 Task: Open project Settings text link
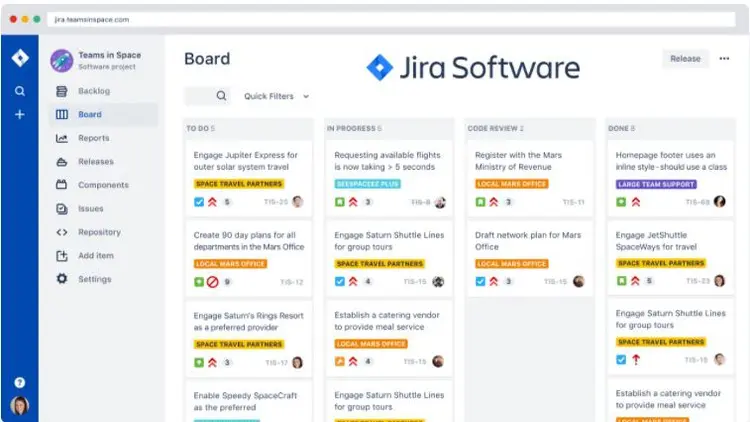coord(95,279)
